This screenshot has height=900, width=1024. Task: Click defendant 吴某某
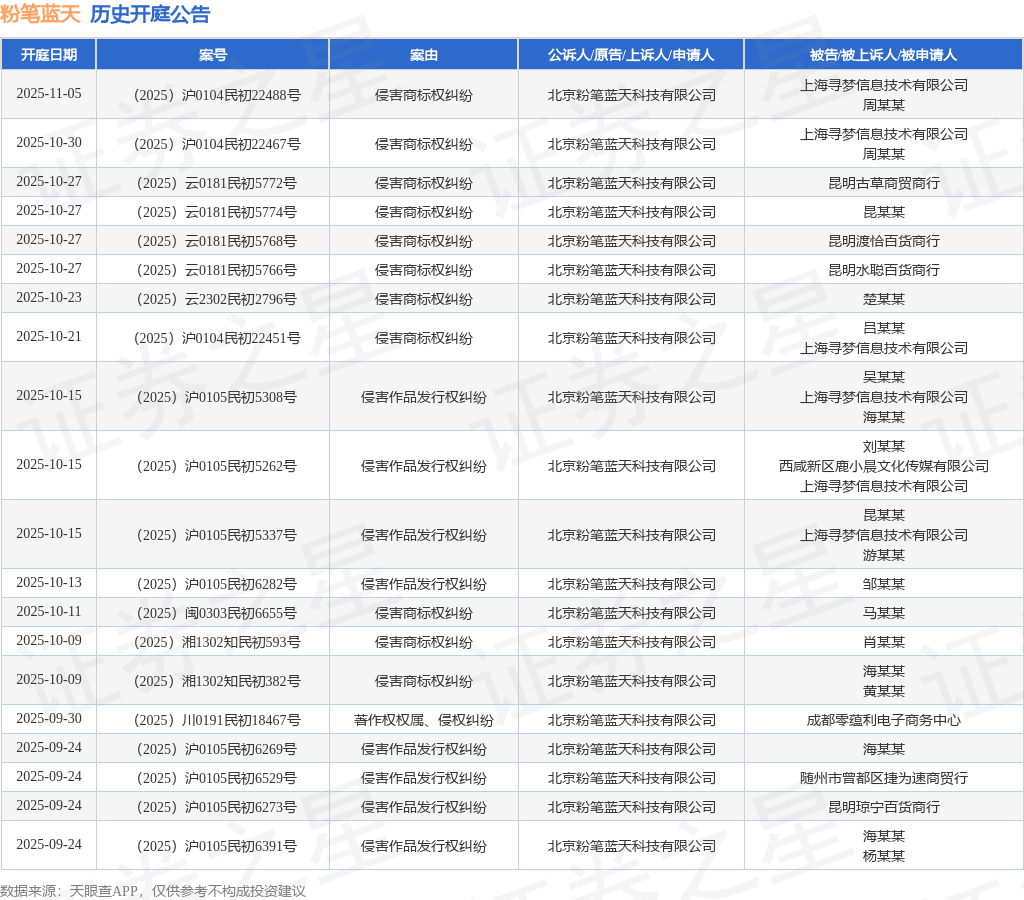click(x=884, y=378)
